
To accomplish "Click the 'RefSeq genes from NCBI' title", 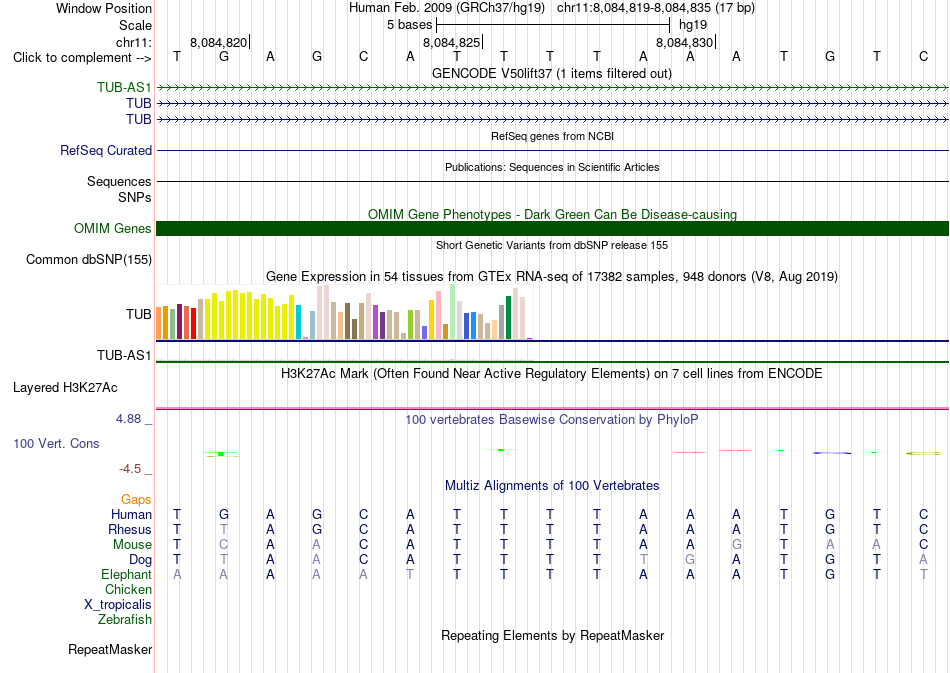I will coord(552,136).
